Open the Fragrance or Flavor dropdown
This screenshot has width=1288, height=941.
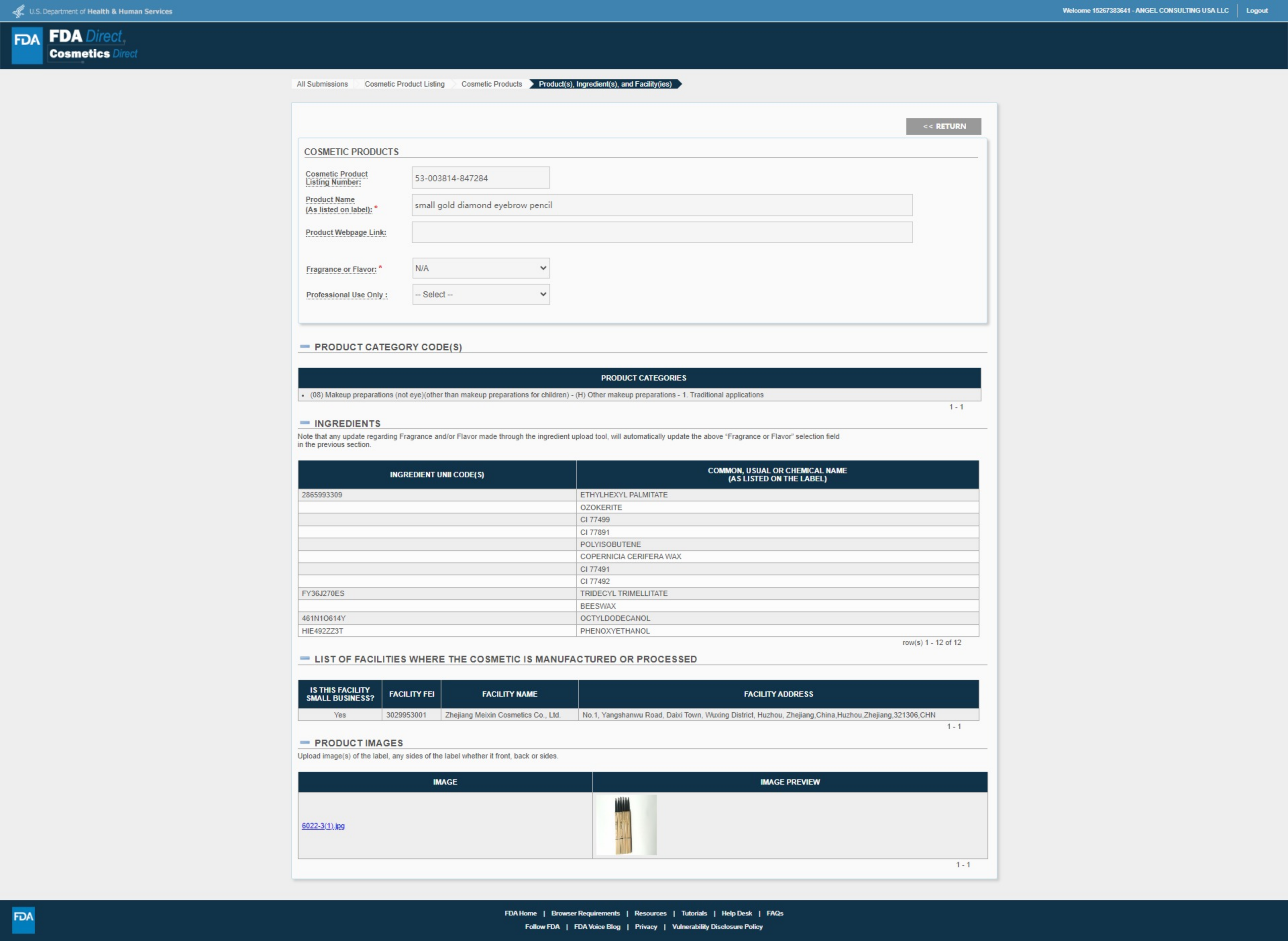(x=480, y=268)
